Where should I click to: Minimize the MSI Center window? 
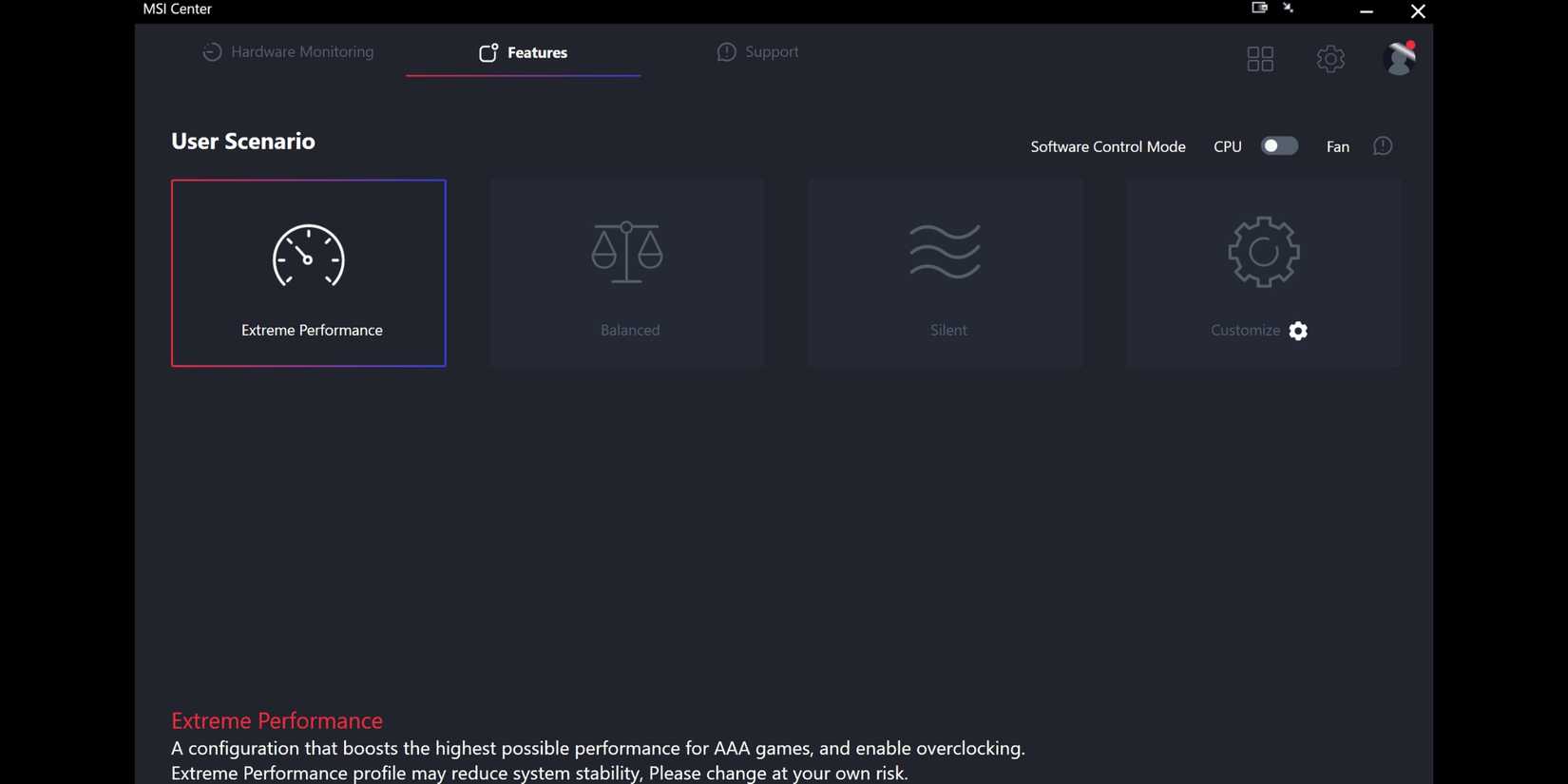click(1367, 11)
